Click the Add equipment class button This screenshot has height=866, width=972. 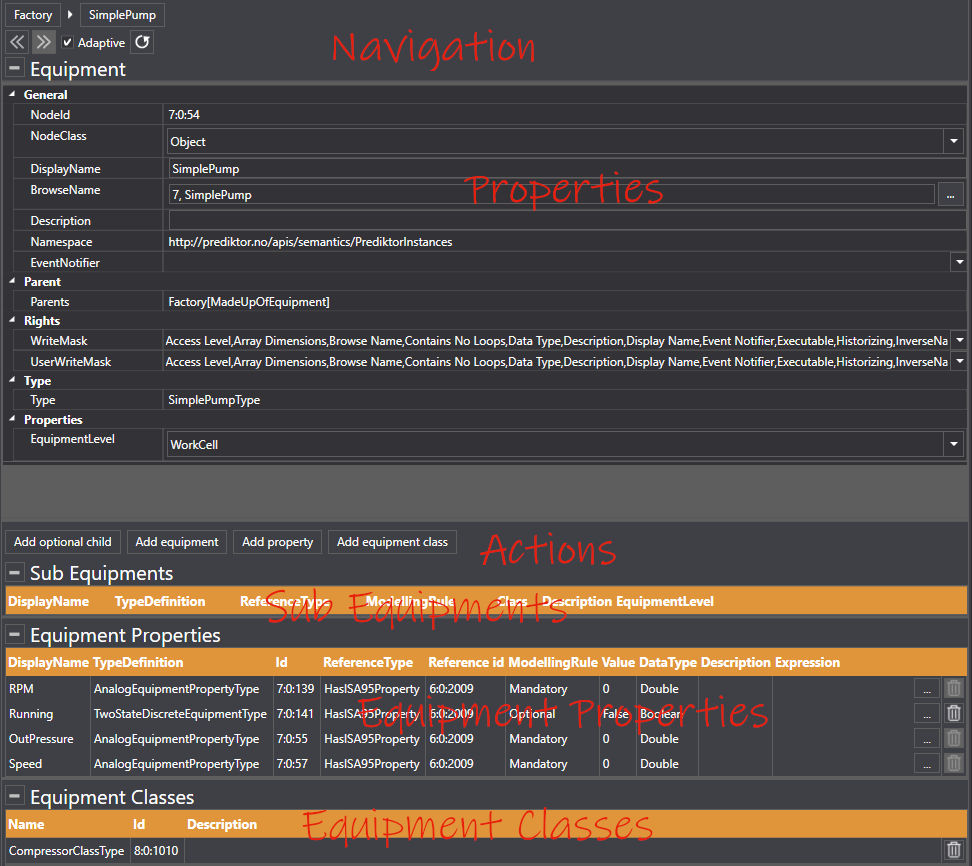pos(392,542)
